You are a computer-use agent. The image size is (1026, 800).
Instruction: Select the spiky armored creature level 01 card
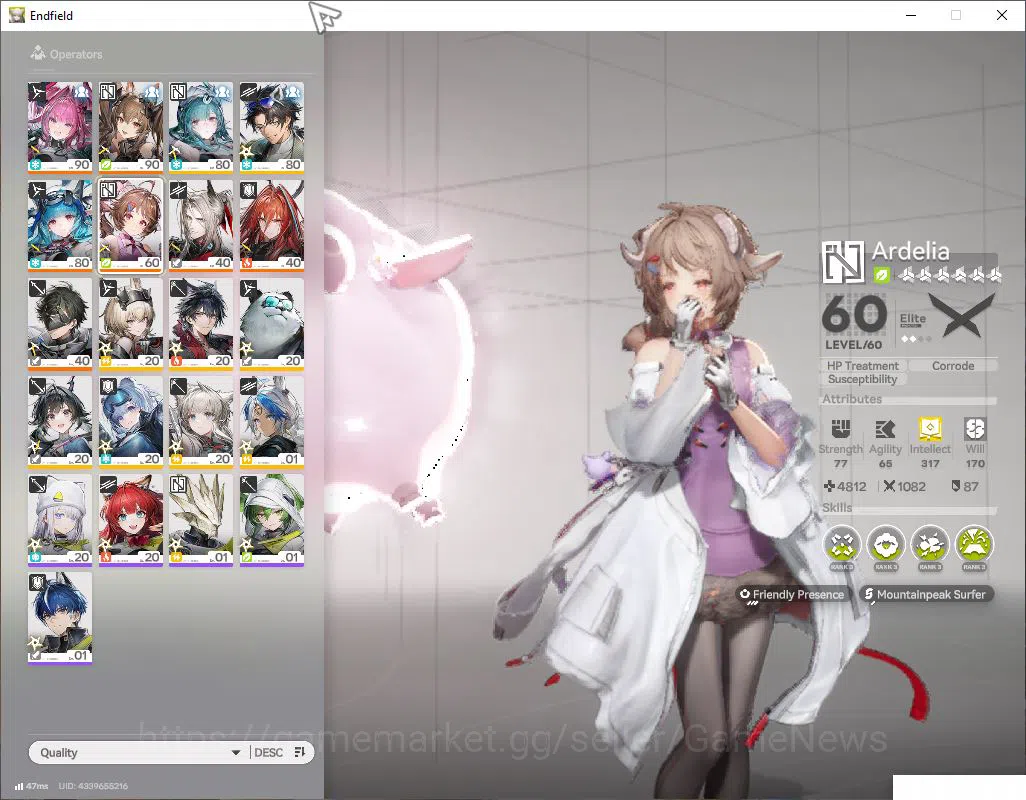(201, 520)
